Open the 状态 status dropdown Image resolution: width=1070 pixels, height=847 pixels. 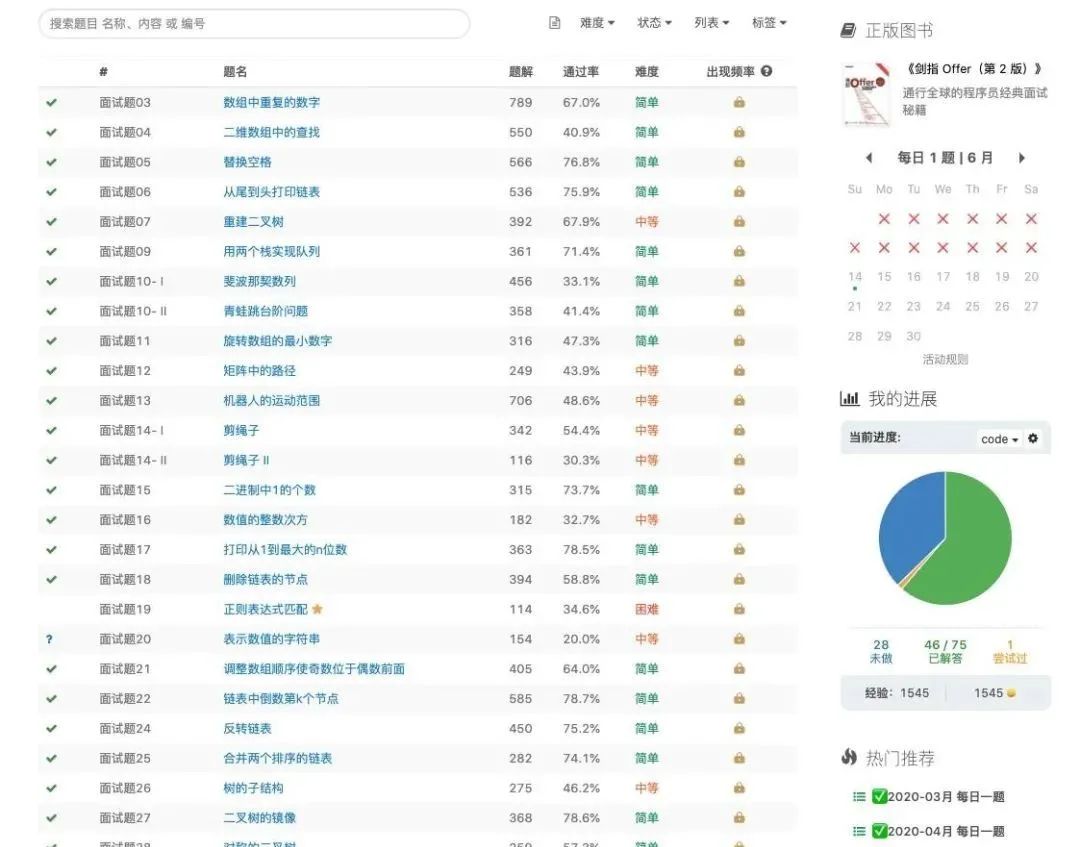[654, 23]
